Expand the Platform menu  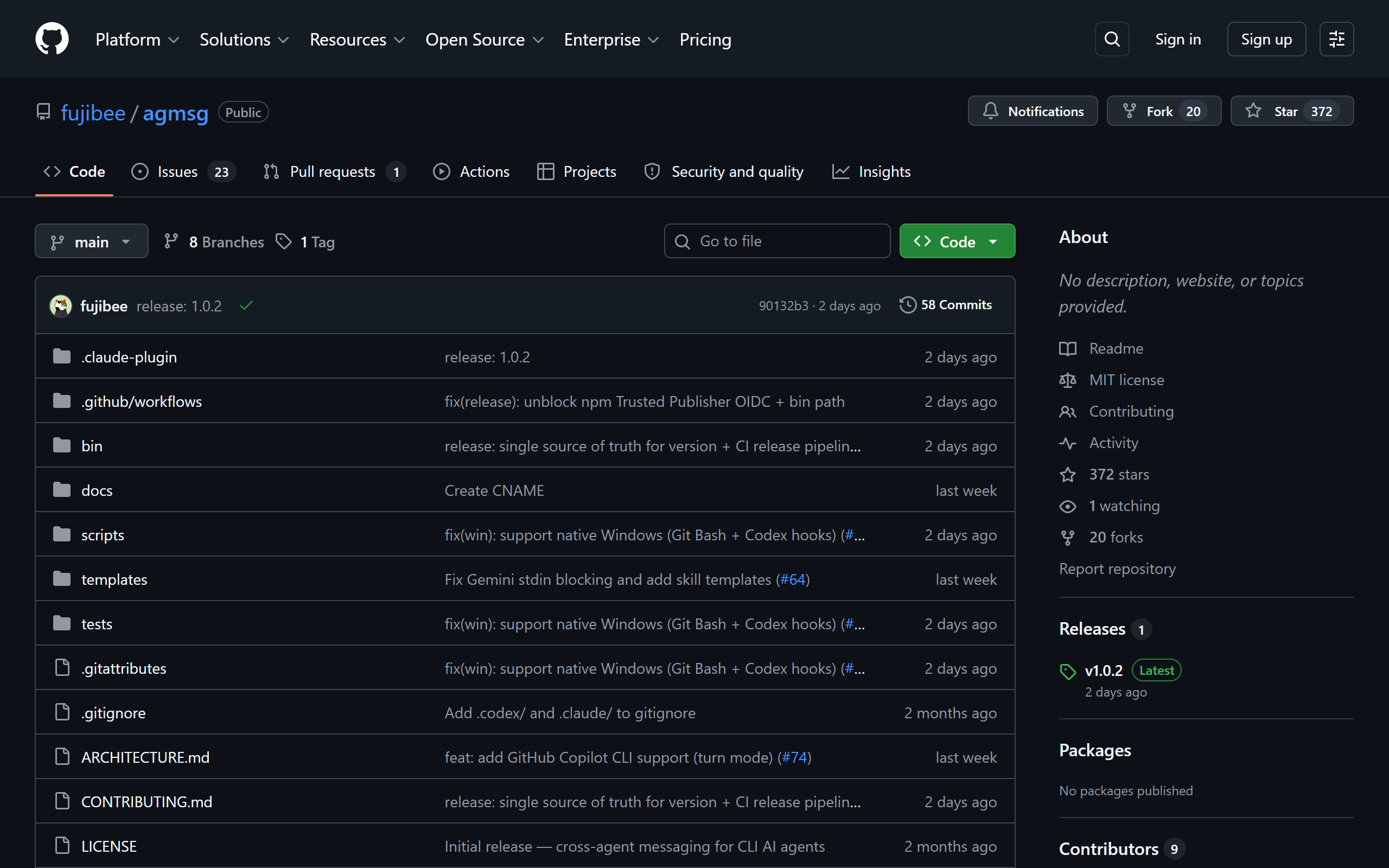tap(137, 40)
